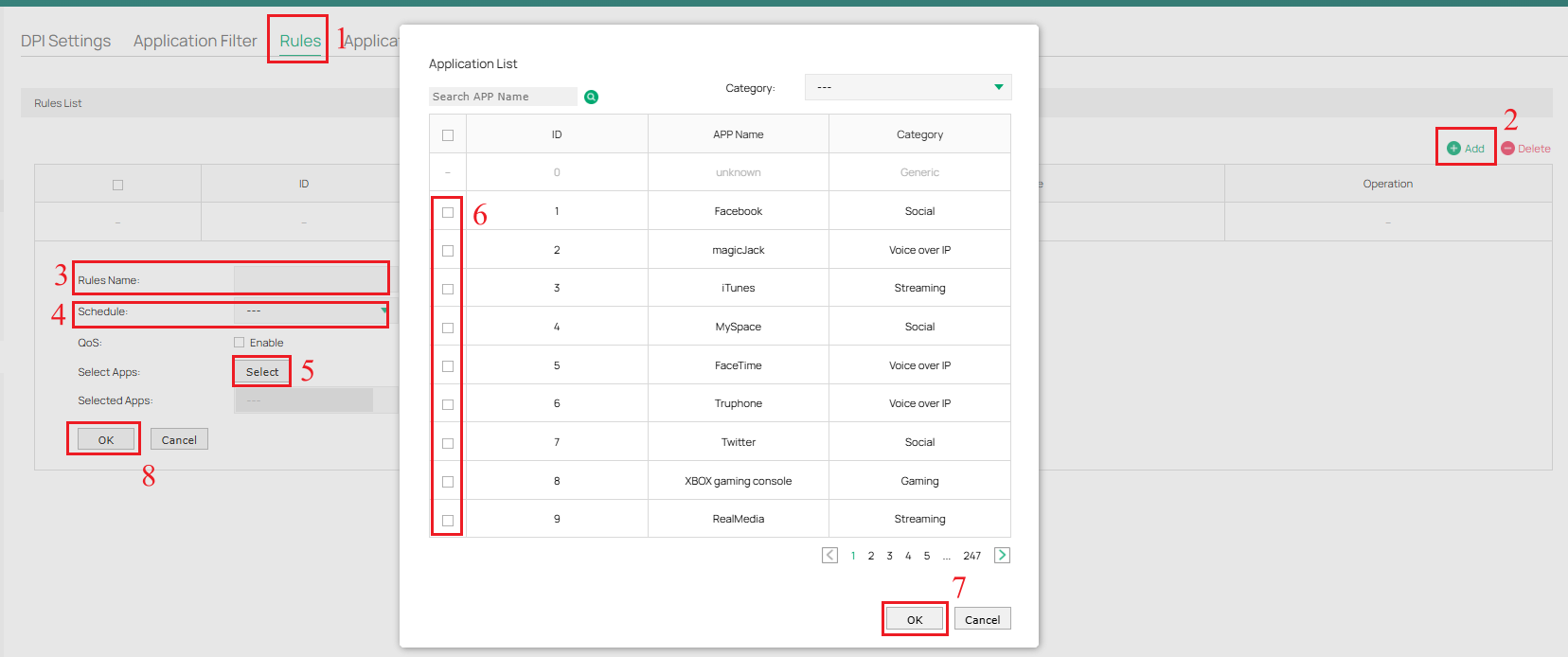Click the Facebook app name cell

tap(739, 211)
